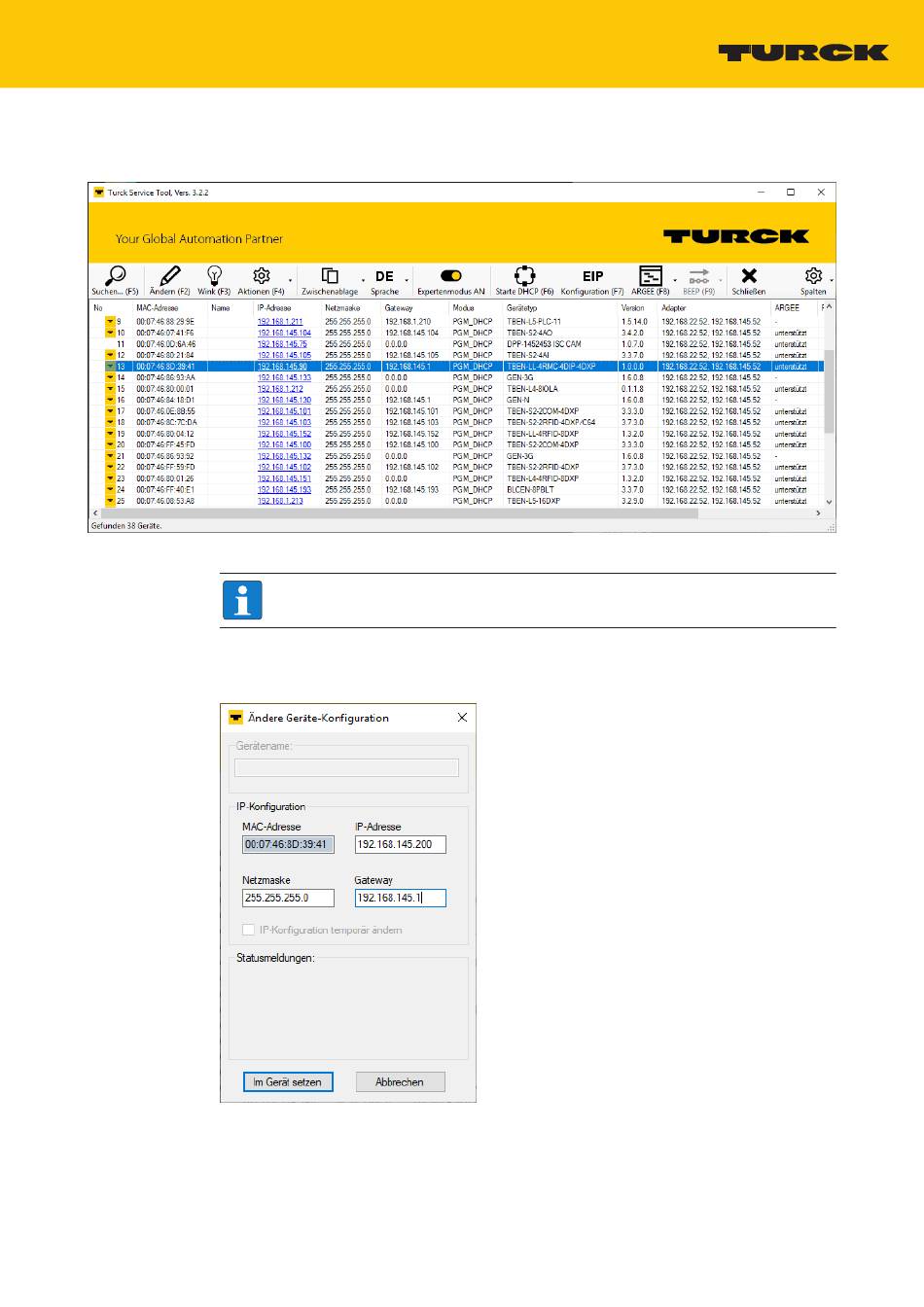Click the yellow marker icon on row 21

(110, 456)
